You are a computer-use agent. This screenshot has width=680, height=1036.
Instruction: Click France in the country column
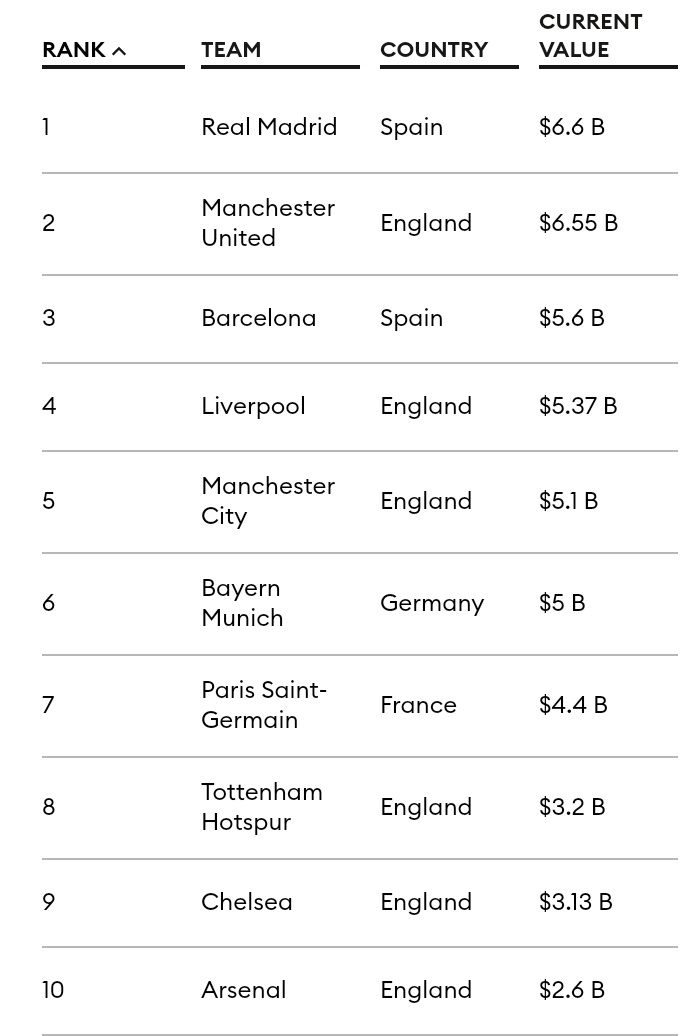coord(418,705)
